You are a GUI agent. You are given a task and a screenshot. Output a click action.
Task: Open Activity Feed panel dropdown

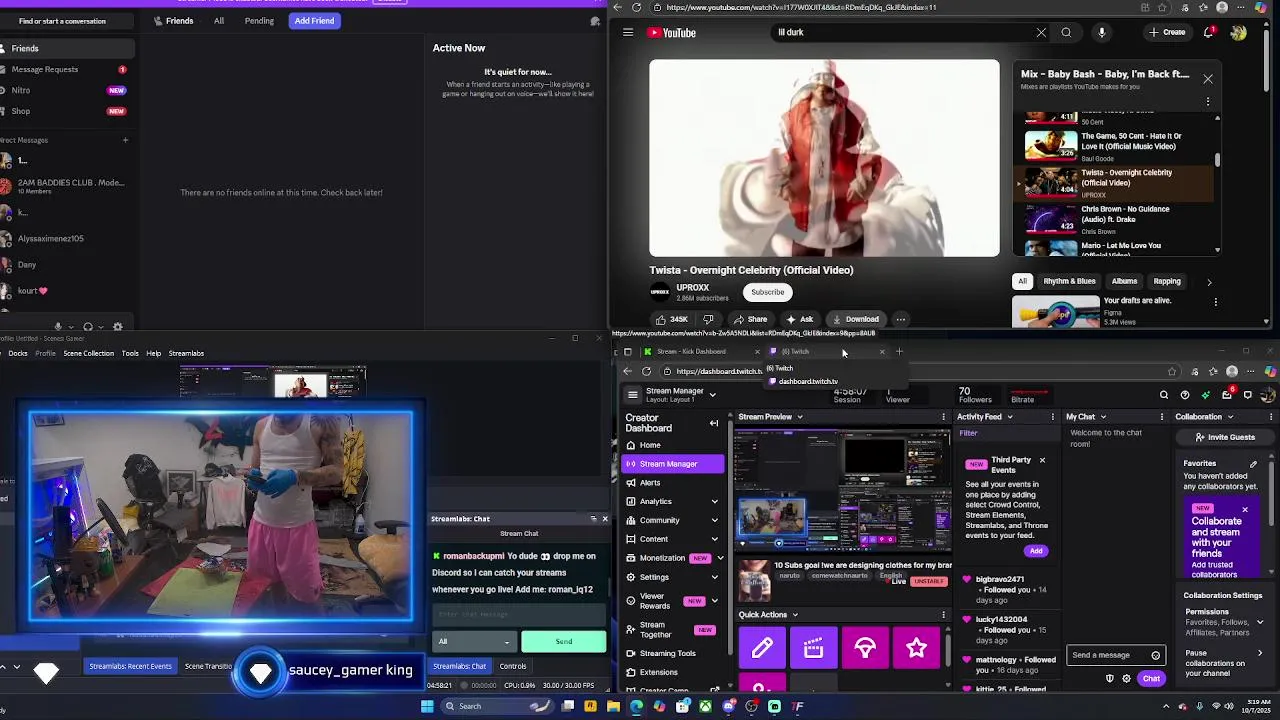pos(1009,417)
